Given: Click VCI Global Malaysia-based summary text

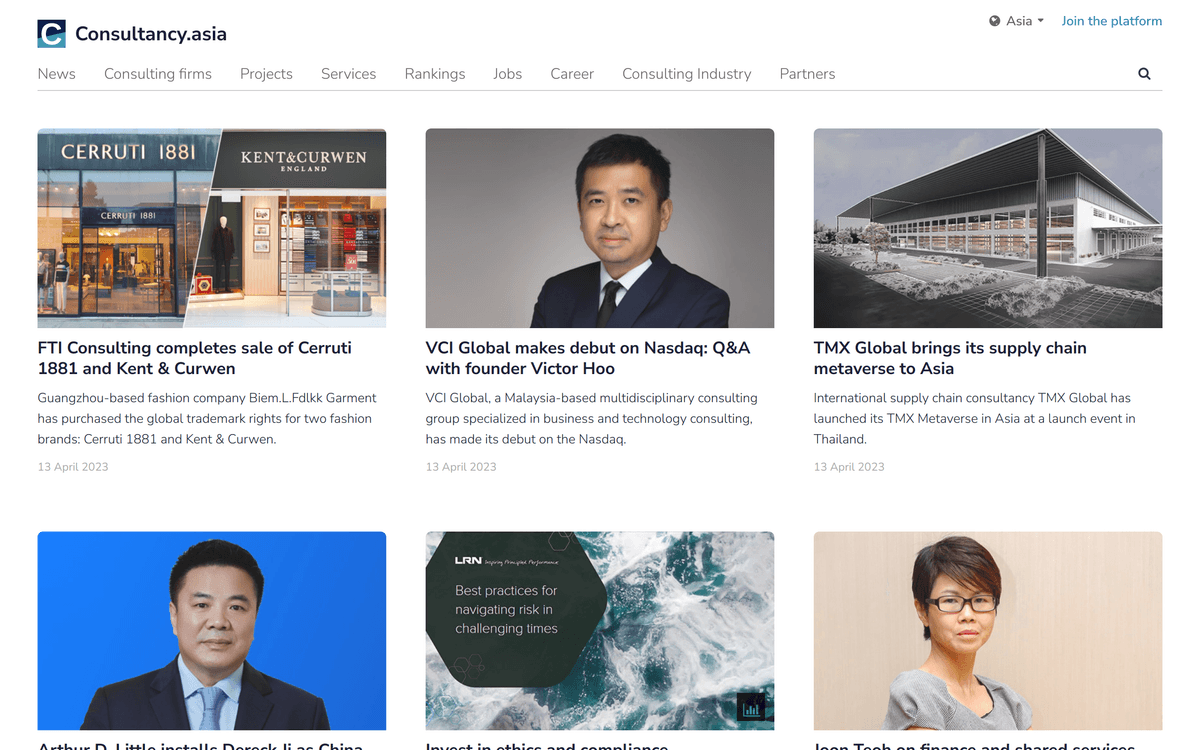Looking at the screenshot, I should (592, 418).
